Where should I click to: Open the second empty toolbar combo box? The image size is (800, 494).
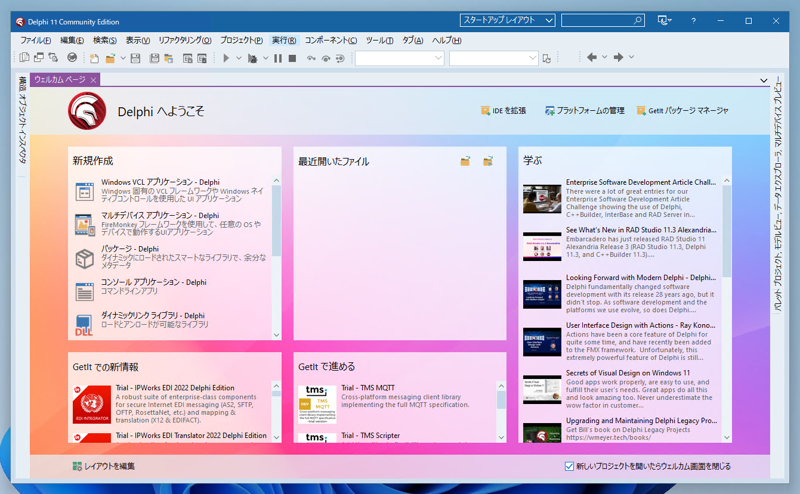point(493,58)
